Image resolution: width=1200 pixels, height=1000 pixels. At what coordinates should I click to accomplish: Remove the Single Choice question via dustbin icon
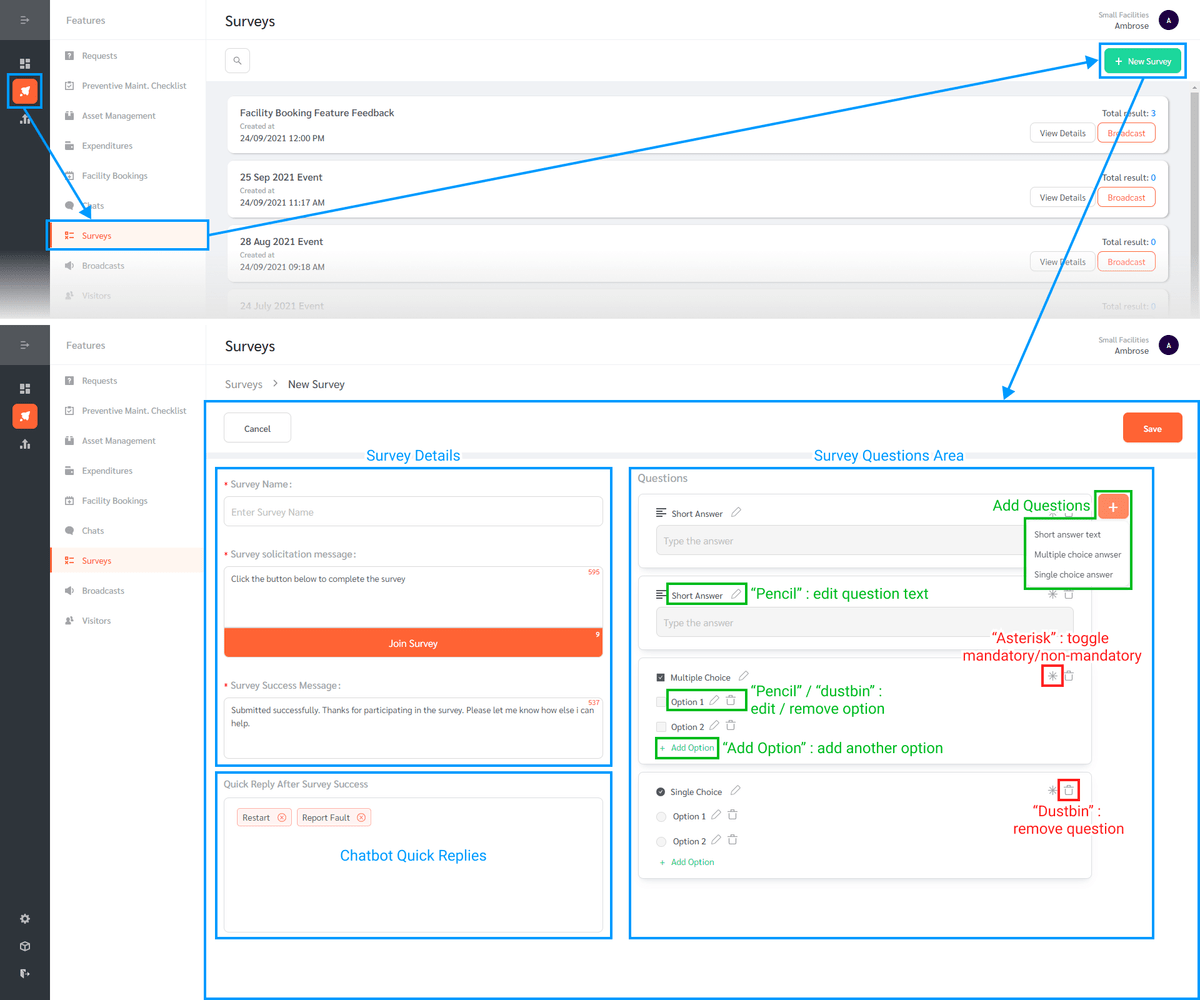coord(1068,790)
